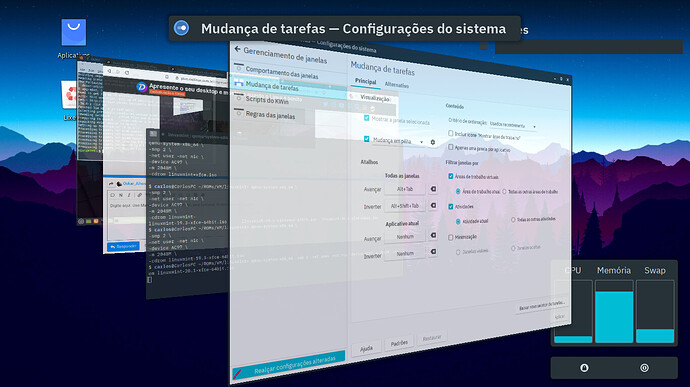Viewport: 690px width, 387px height.
Task: Open Regras das janelas section
Action: click(270, 115)
